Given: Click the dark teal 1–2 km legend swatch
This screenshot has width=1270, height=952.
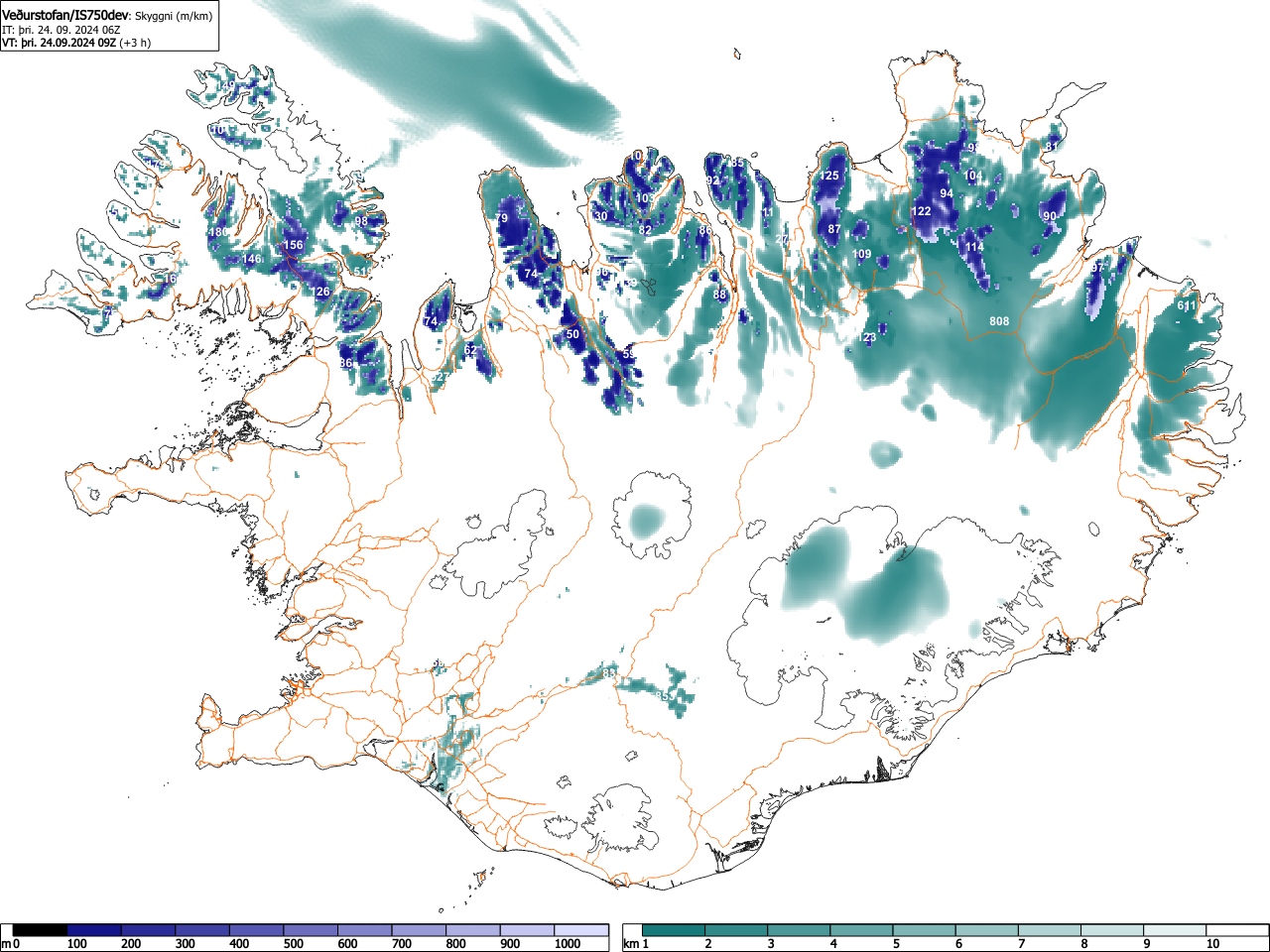Looking at the screenshot, I should tap(674, 930).
